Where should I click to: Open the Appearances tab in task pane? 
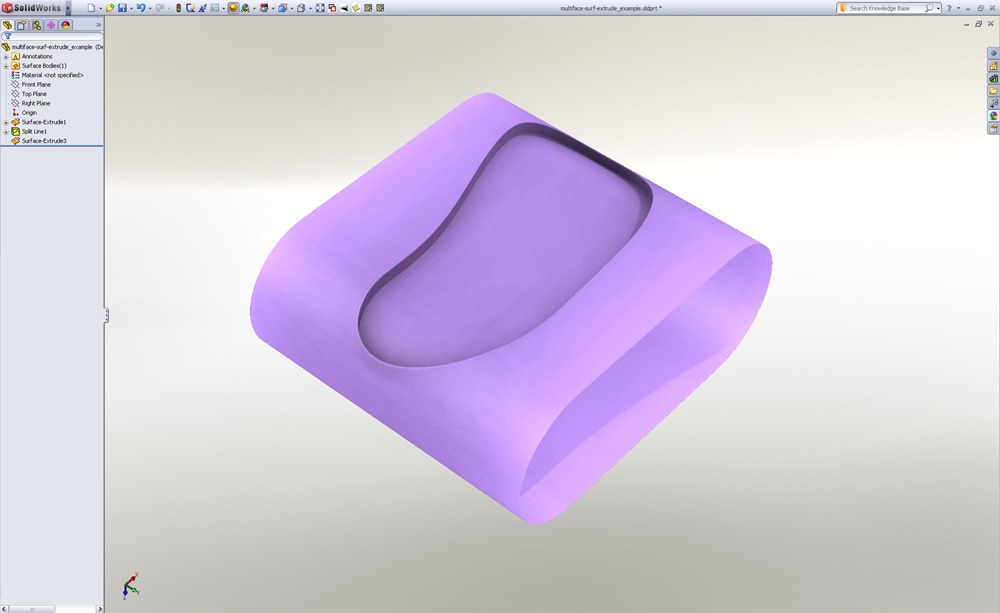993,115
